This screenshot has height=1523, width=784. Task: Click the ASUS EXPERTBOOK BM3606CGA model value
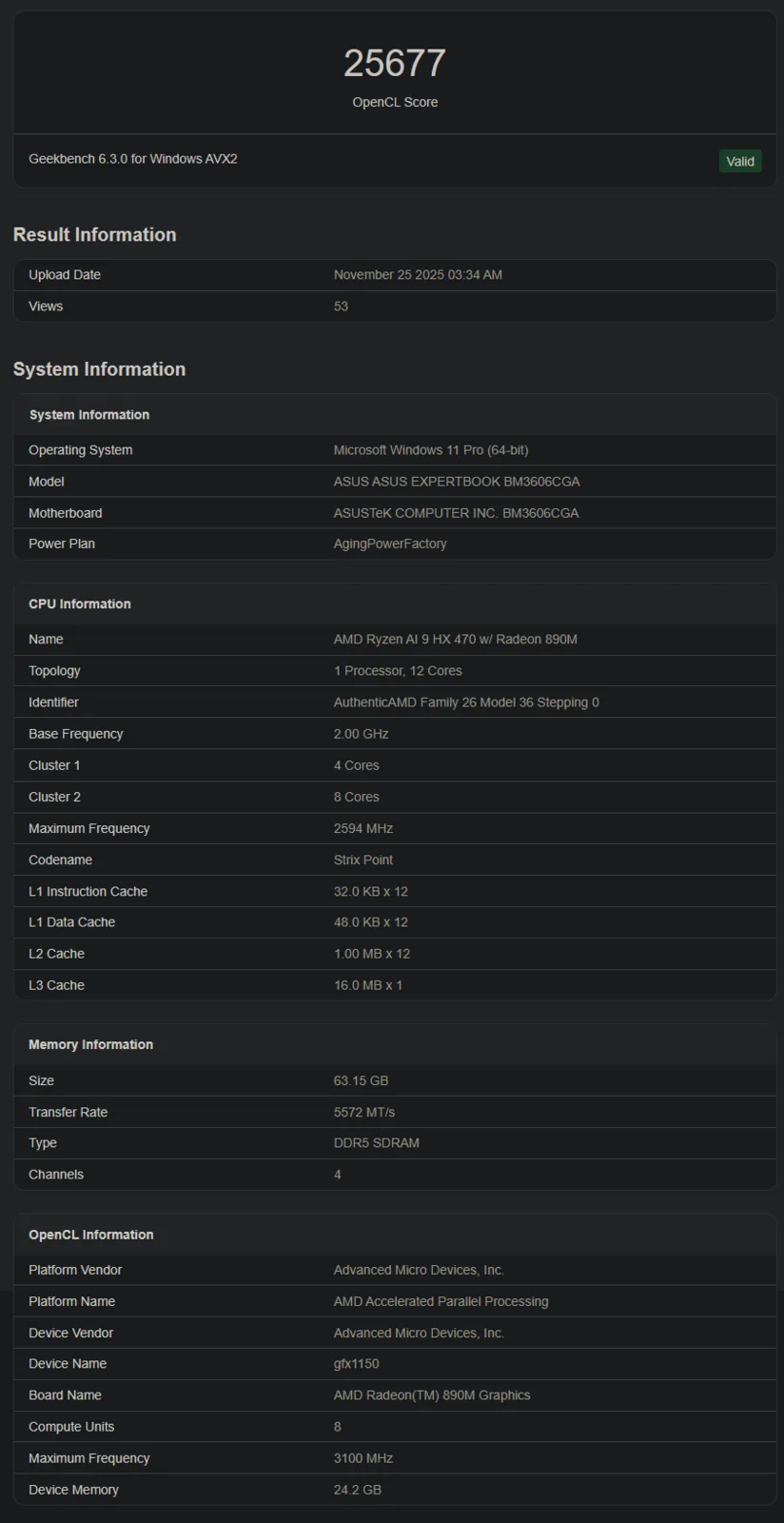pyautogui.click(x=457, y=482)
